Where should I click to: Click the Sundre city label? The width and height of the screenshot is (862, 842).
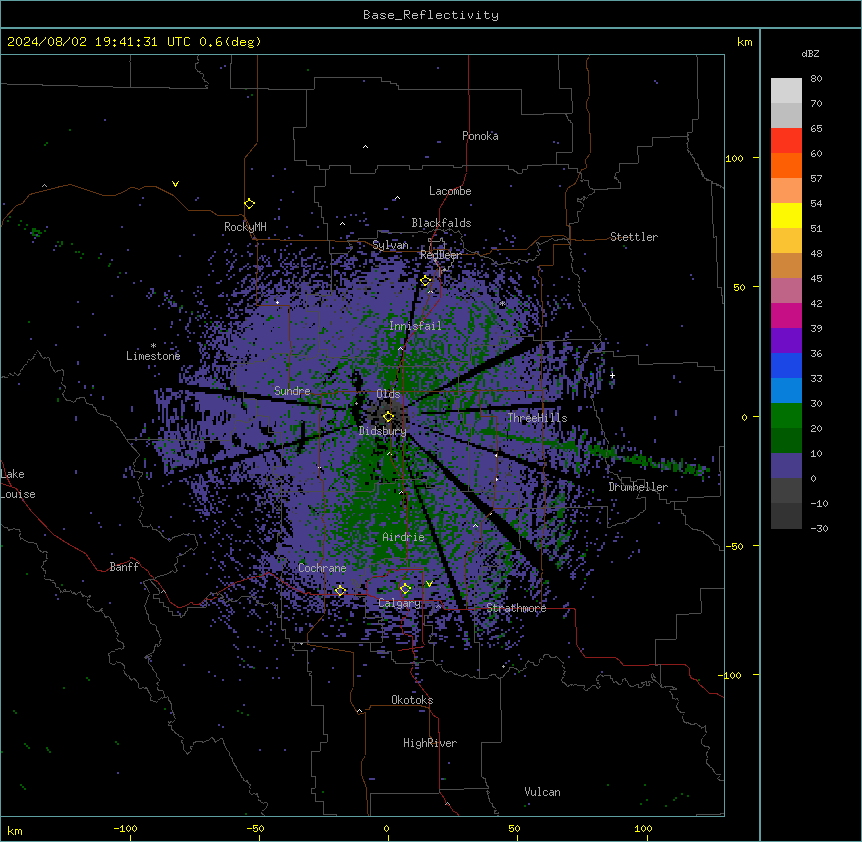click(292, 391)
